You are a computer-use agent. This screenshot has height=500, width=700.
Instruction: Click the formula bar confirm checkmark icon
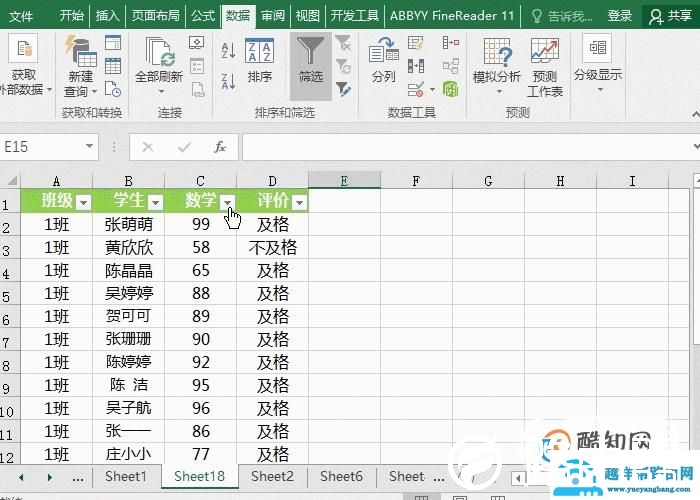tap(184, 147)
